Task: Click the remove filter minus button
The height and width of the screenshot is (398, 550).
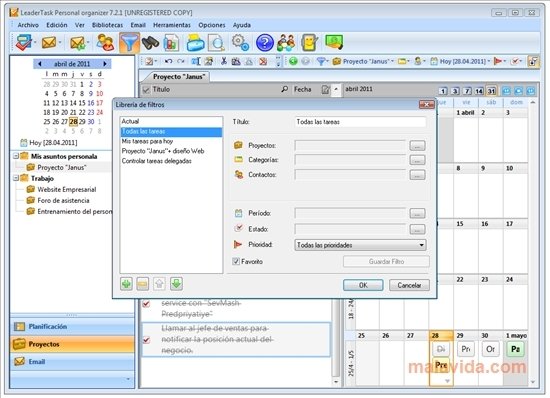Action: click(x=143, y=284)
